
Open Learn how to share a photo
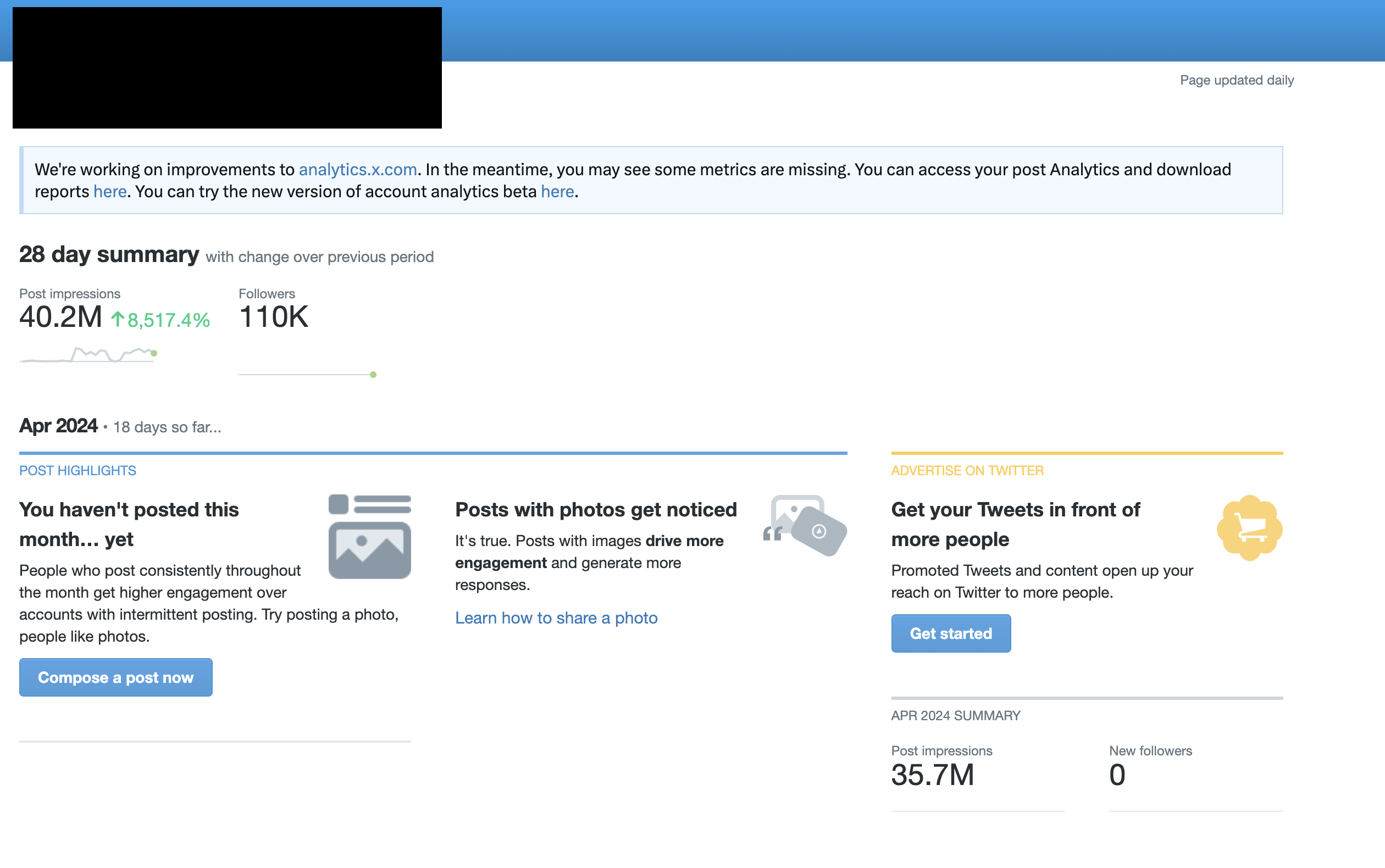pos(556,617)
